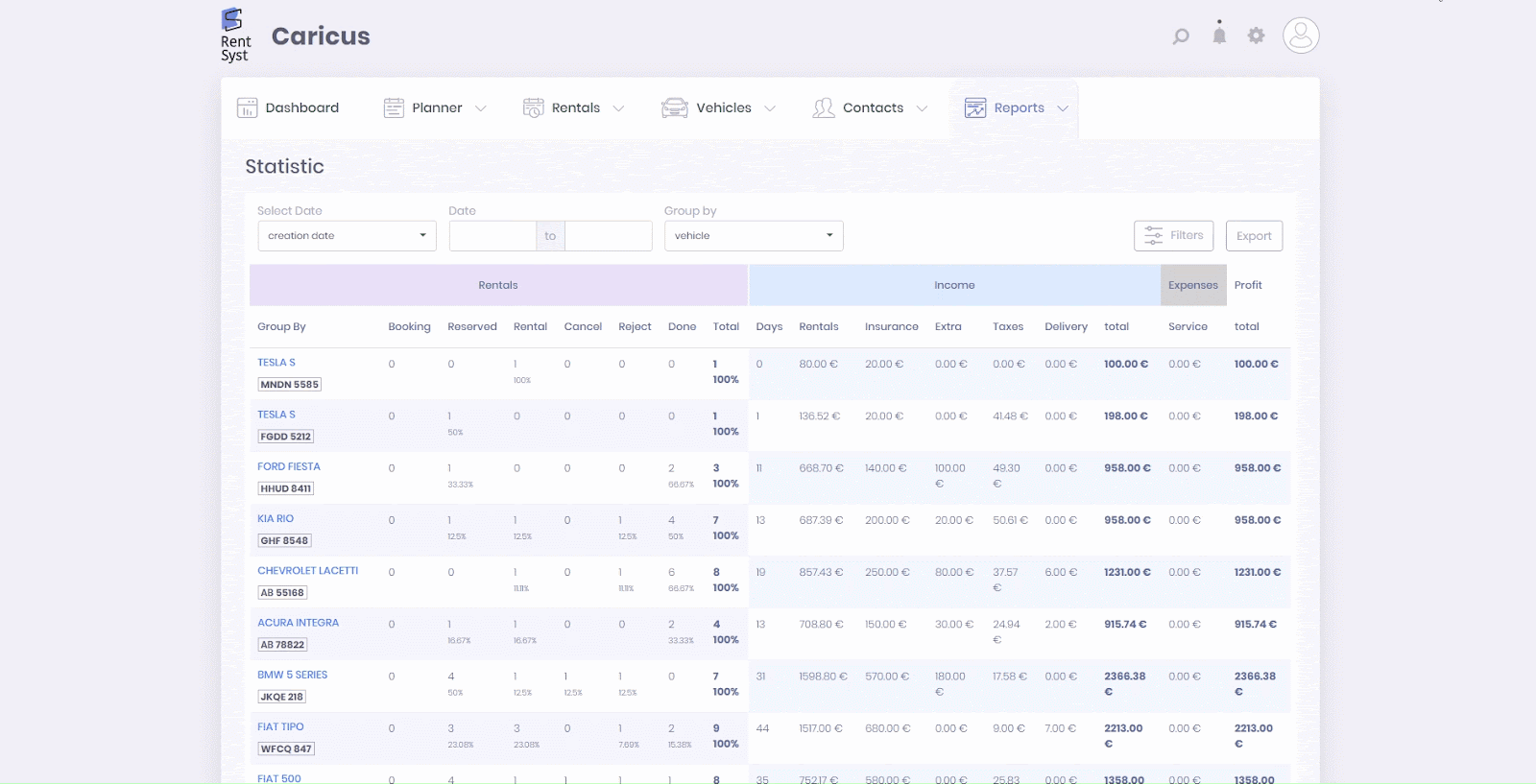Click the search magnifier icon
This screenshot has height=784, width=1536.
[1181, 36]
